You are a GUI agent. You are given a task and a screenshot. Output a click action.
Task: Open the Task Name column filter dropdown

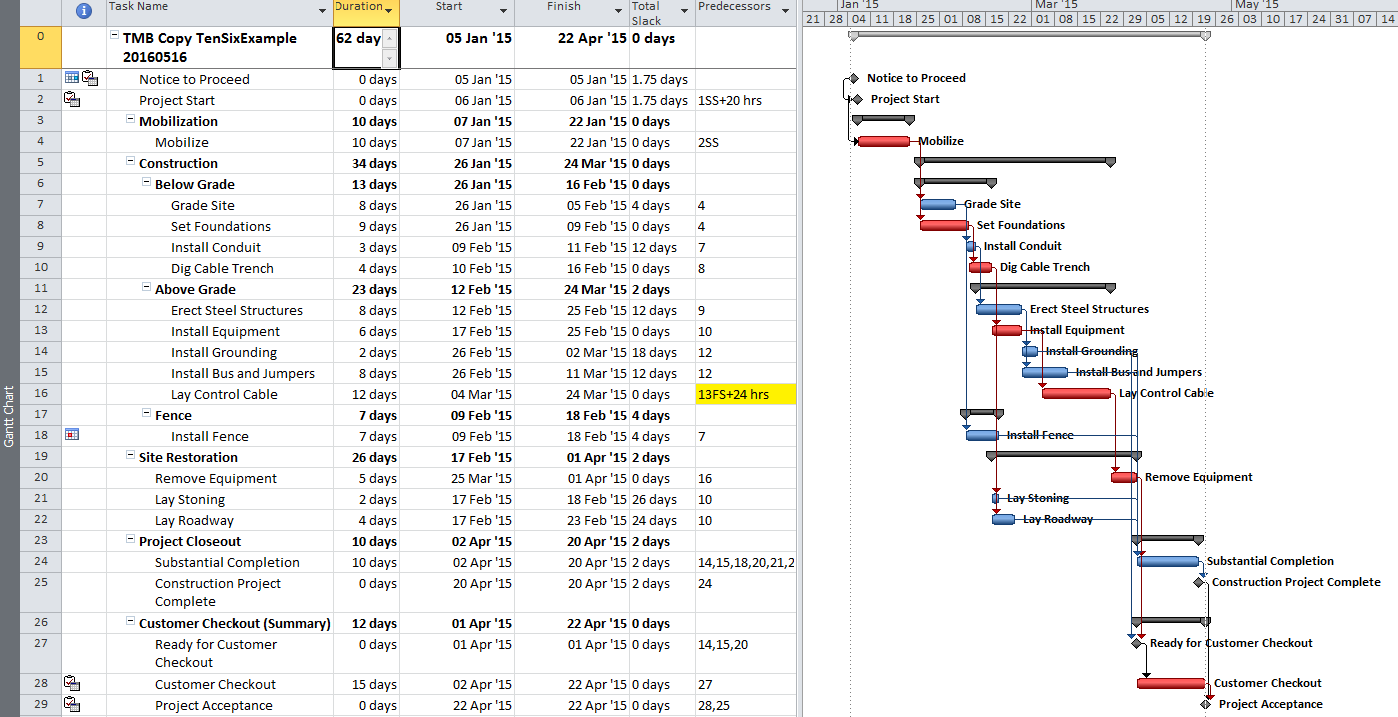[x=322, y=11]
